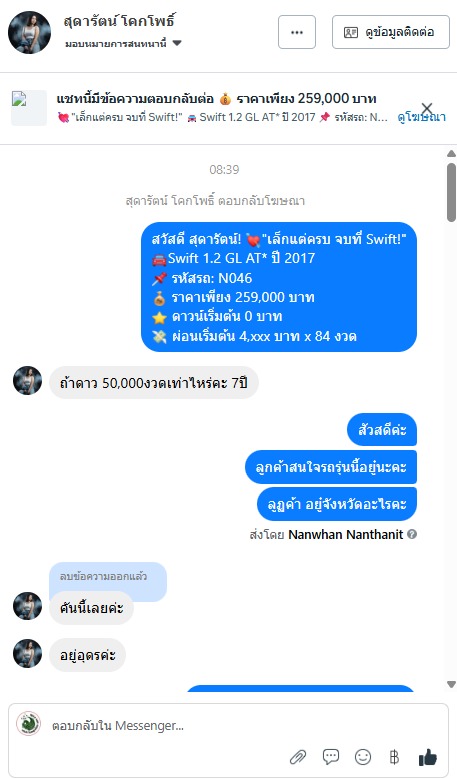The width and height of the screenshot is (457, 779).
Task: Select the Swift 1.2 GL ad message bubble
Action: pyautogui.click(x=279, y=287)
